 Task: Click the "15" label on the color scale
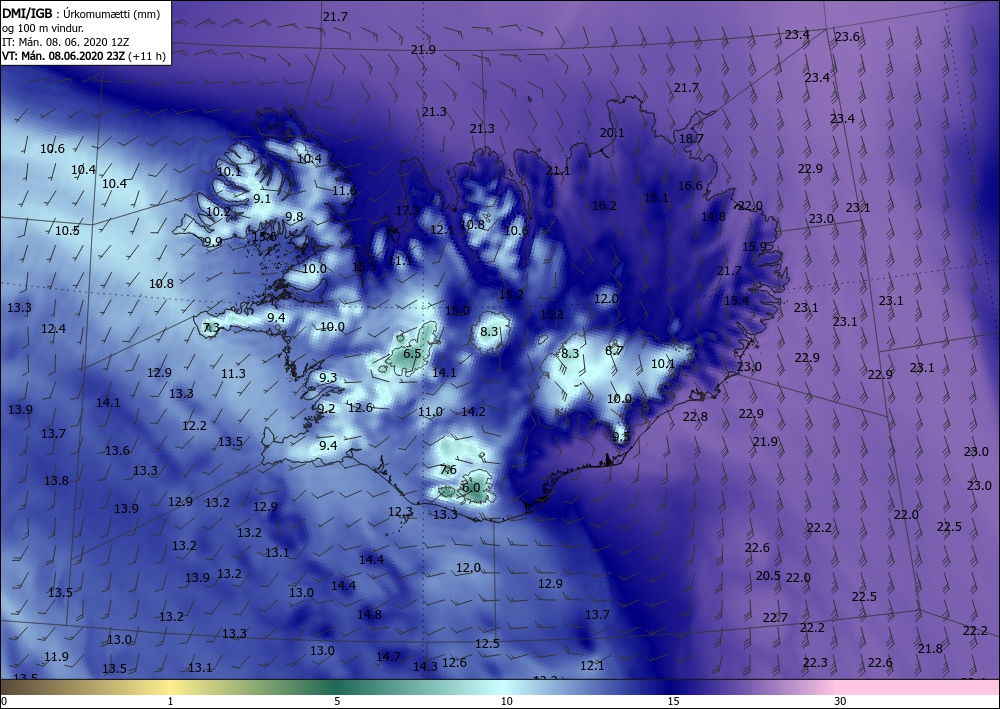point(673,701)
